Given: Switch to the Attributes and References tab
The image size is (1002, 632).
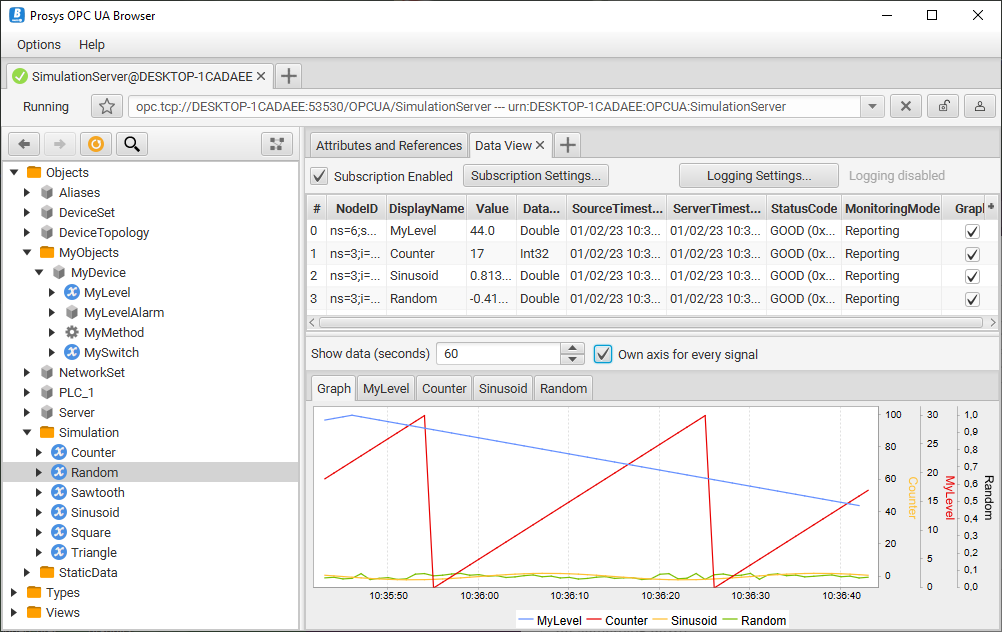Looking at the screenshot, I should pyautogui.click(x=389, y=145).
